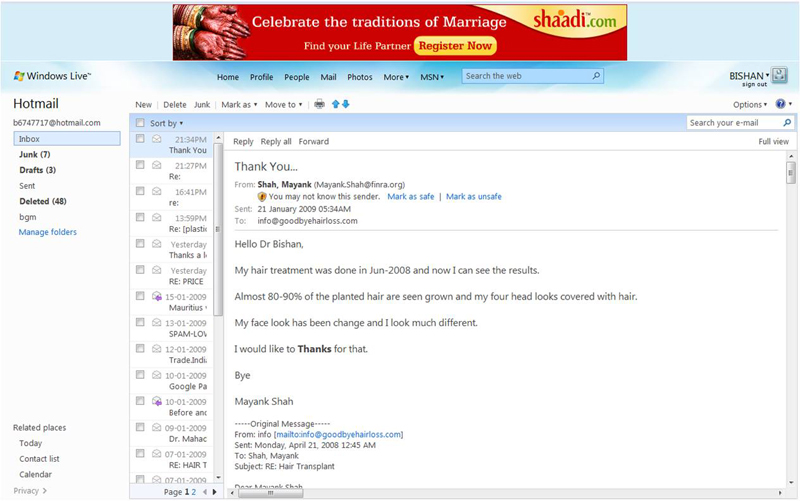The width and height of the screenshot is (800, 501).
Task: Click the Windows Live logo
Action: [x=52, y=76]
